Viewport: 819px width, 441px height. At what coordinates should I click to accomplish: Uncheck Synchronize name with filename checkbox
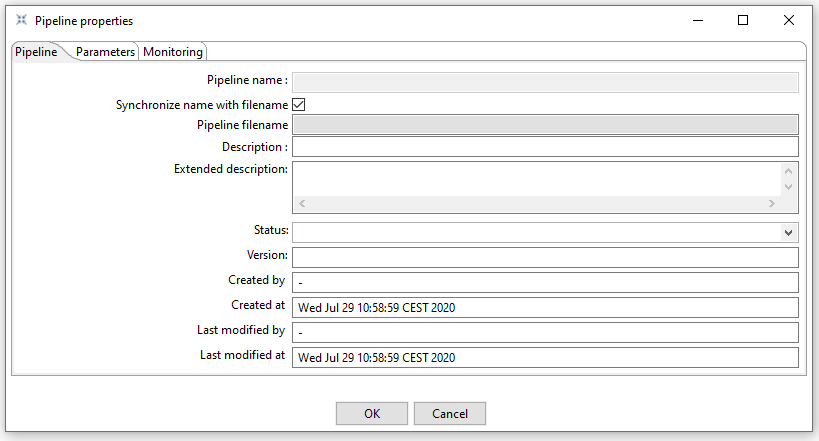point(298,104)
